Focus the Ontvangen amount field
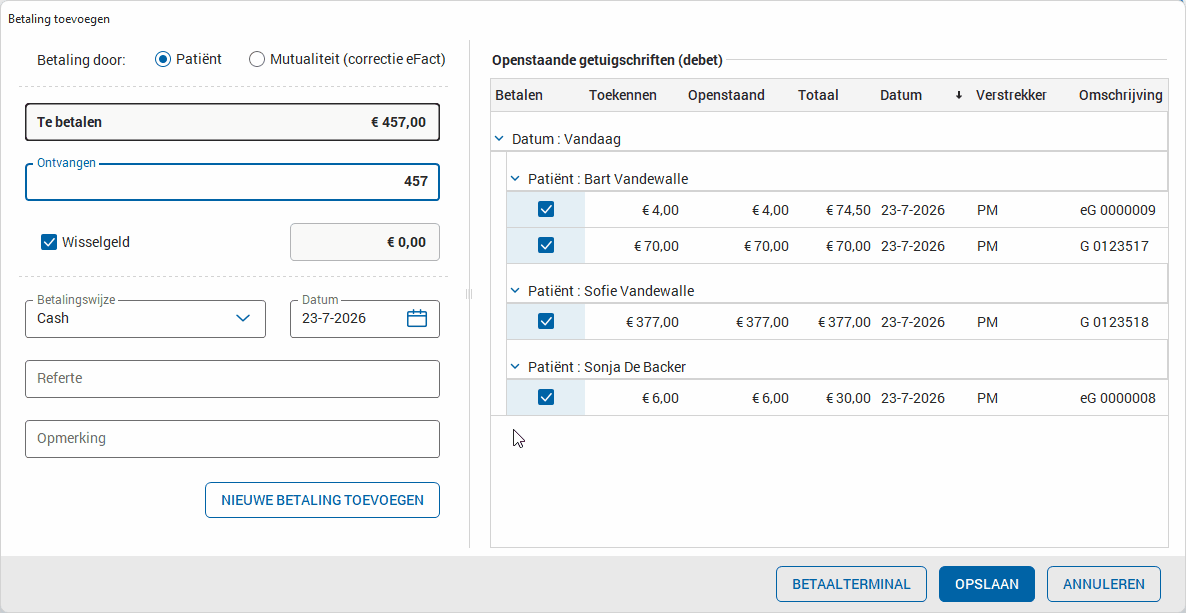Screen dimensions: 1186x613 232,182
